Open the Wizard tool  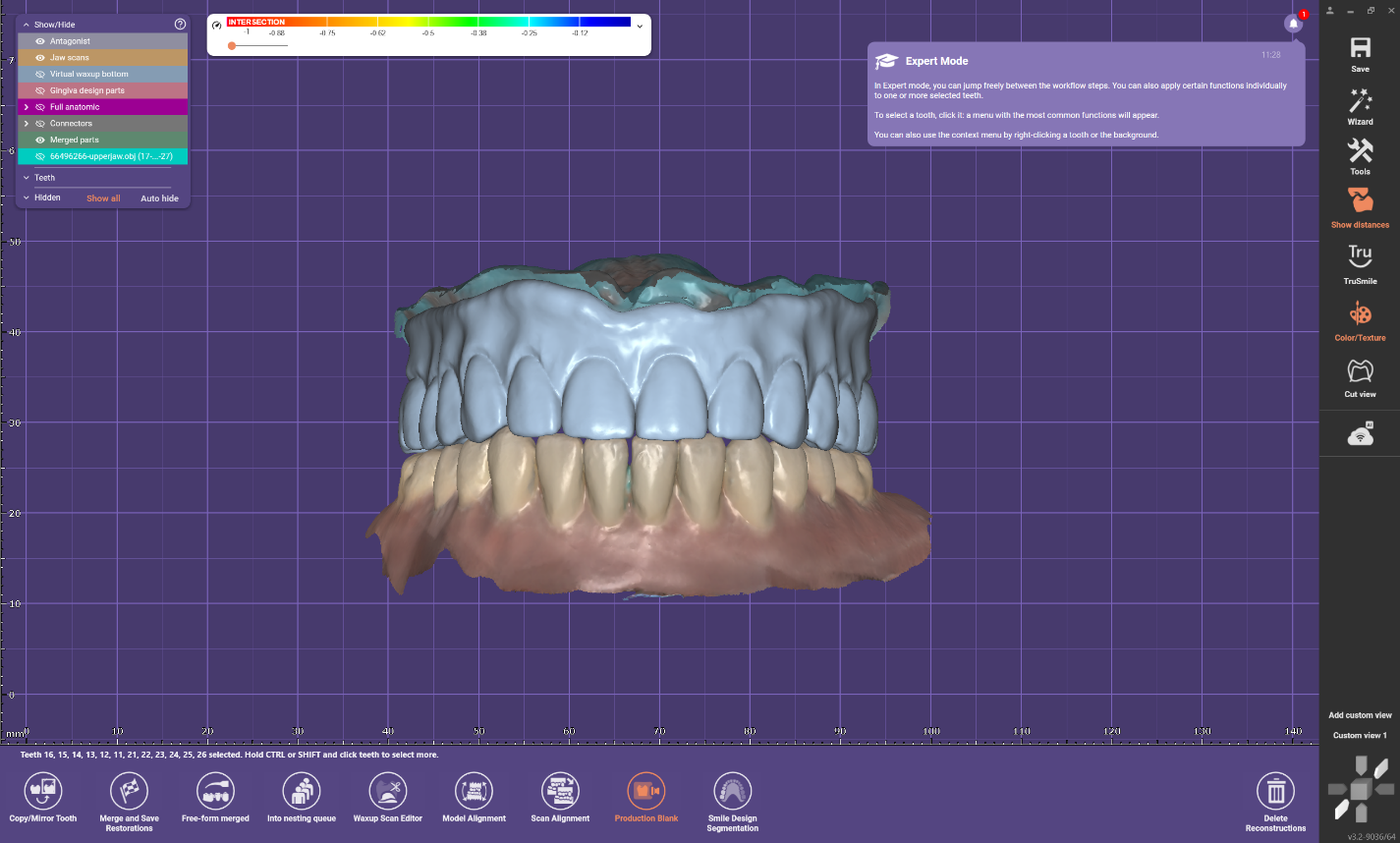(1360, 105)
